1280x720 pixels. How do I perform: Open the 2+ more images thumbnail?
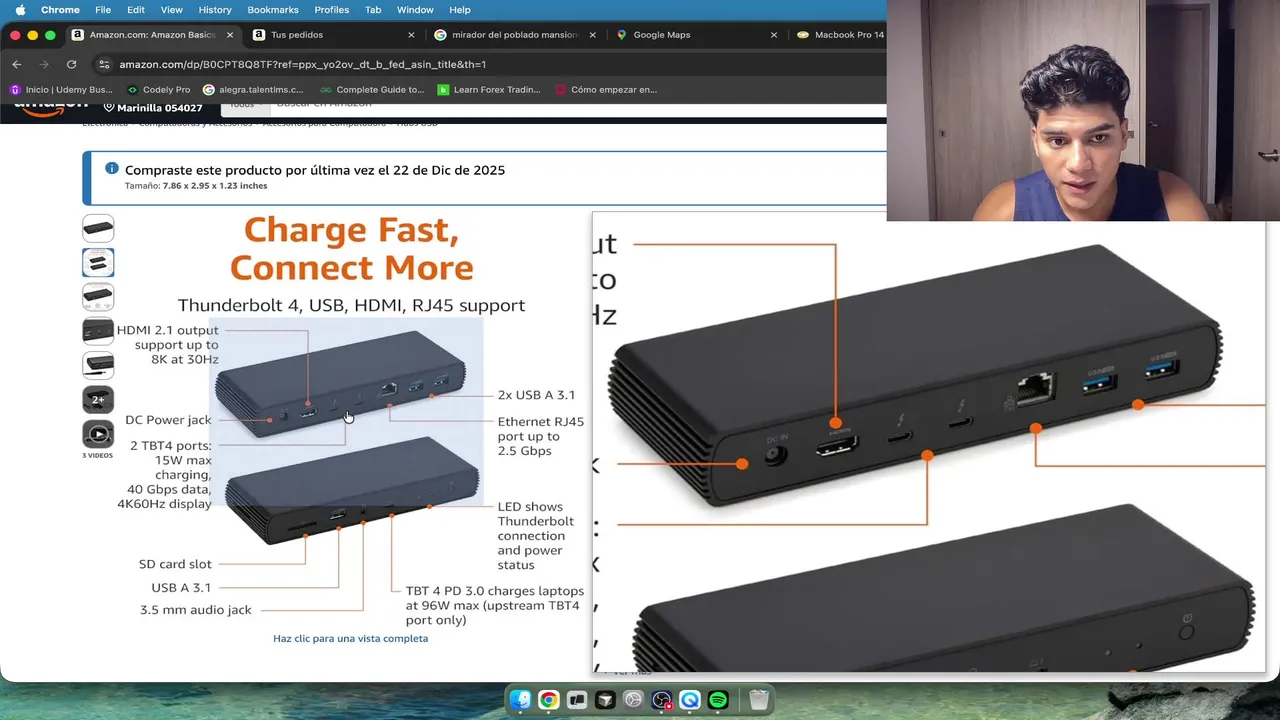click(x=98, y=400)
